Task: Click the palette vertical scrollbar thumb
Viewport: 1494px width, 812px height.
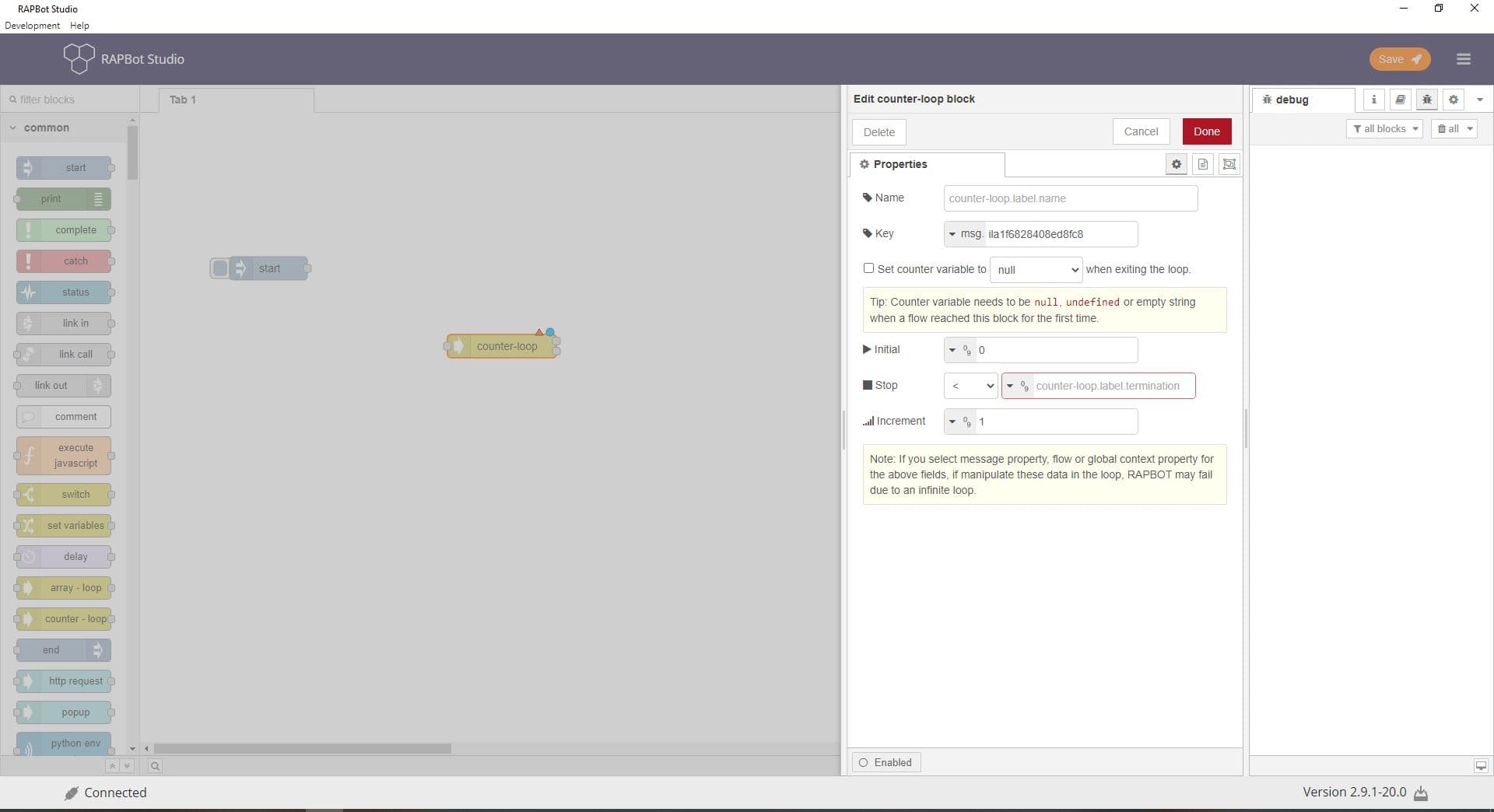Action: pyautogui.click(x=132, y=152)
